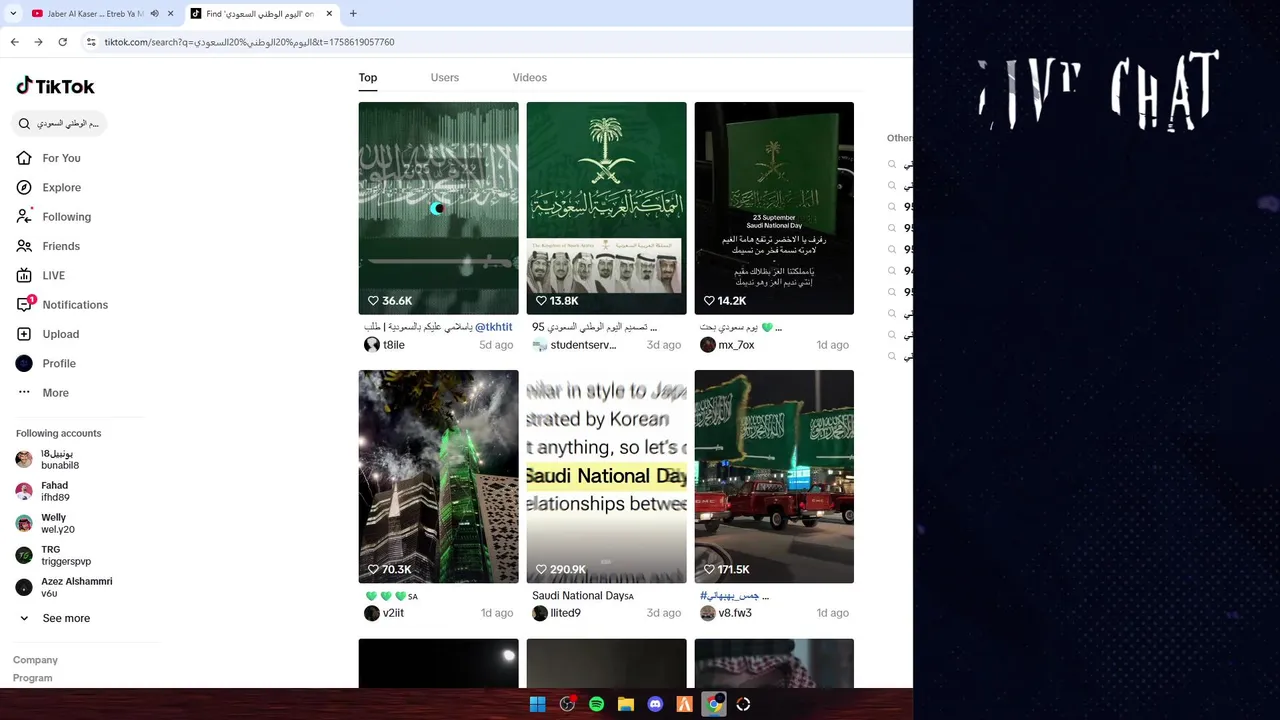The height and width of the screenshot is (720, 1280).
Task: Open Notifications panel
Action: (75, 304)
